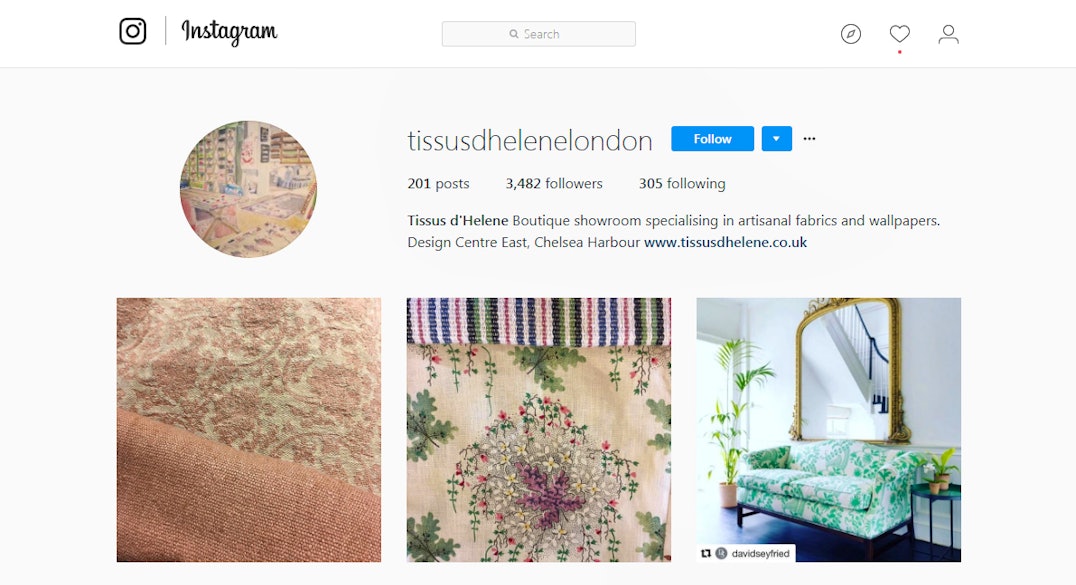Open the floral embroidered fabric post

point(539,430)
